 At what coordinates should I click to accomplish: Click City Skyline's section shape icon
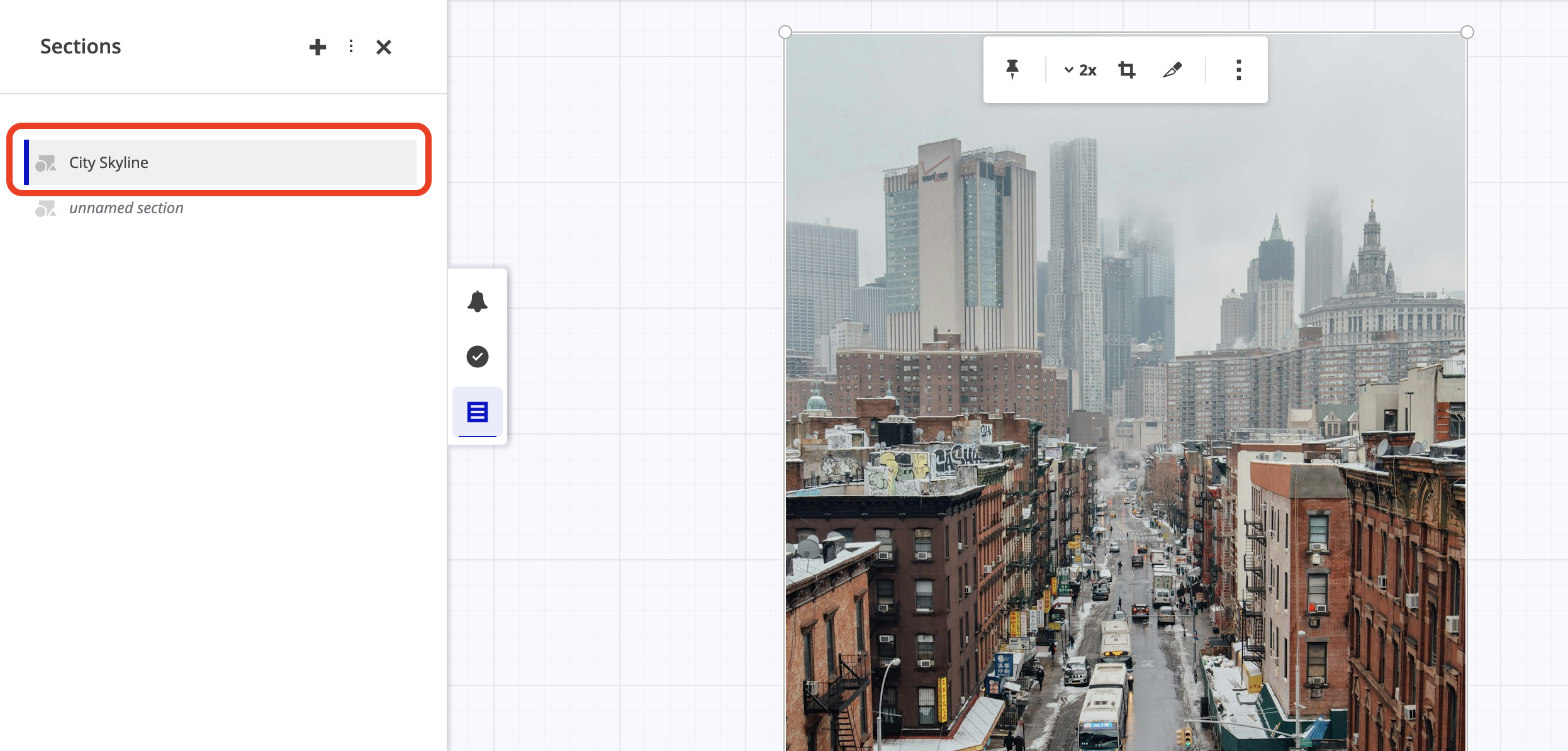pyautogui.click(x=47, y=163)
